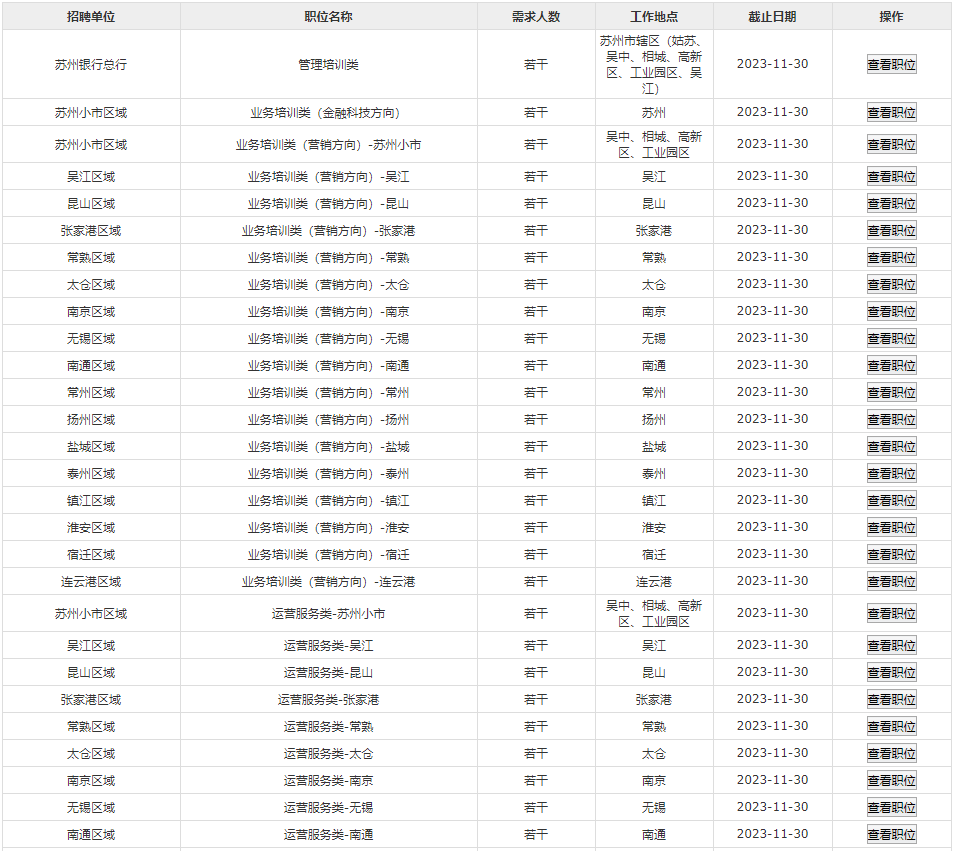The width and height of the screenshot is (955, 851).
Task: Click the 盐城区域 recruiting unit cell
Action: point(91,447)
